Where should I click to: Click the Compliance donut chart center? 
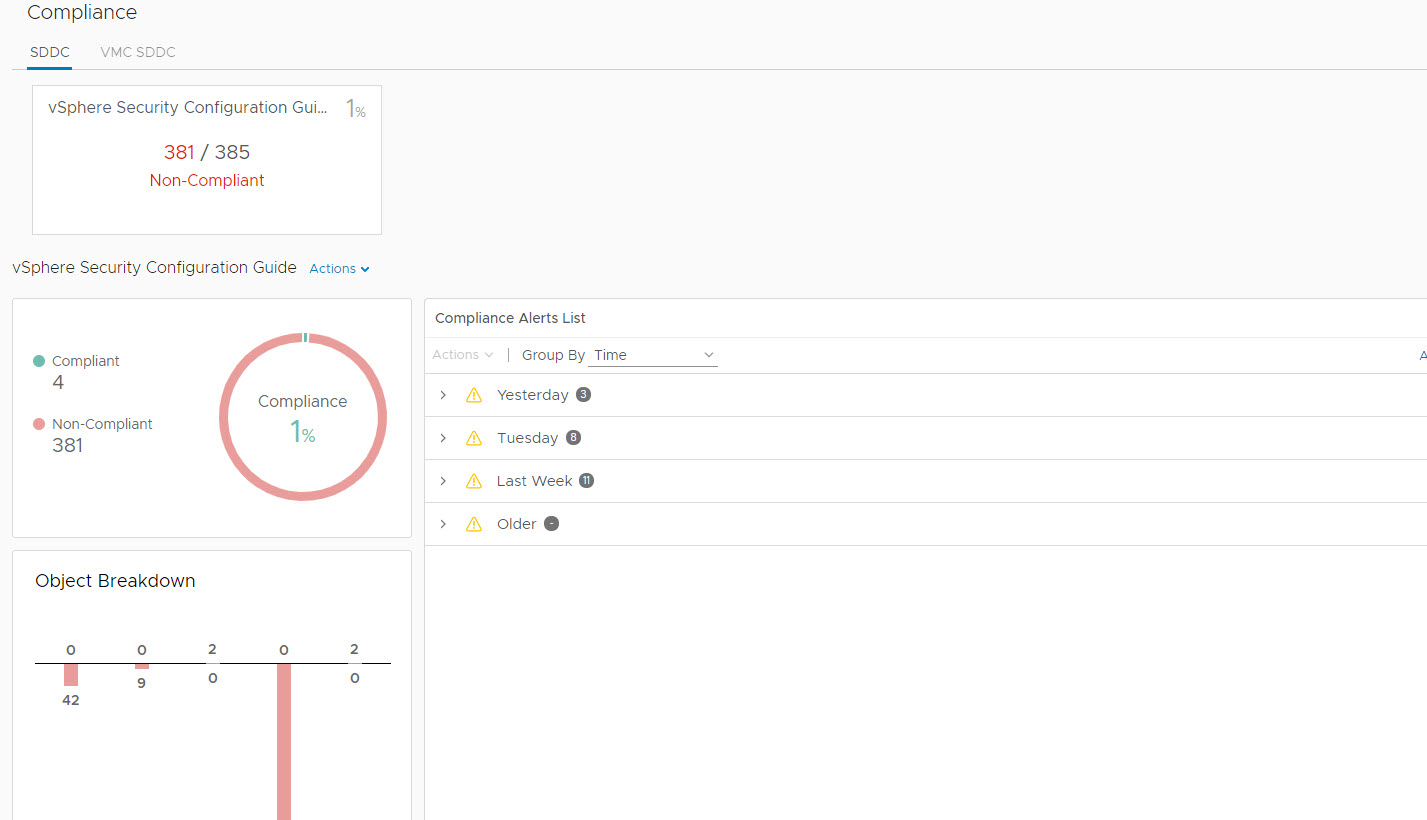coord(302,417)
